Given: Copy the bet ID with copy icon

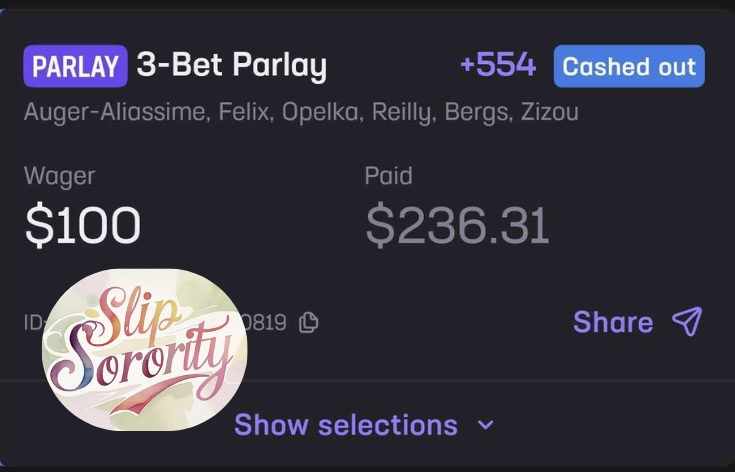Looking at the screenshot, I should [309, 322].
